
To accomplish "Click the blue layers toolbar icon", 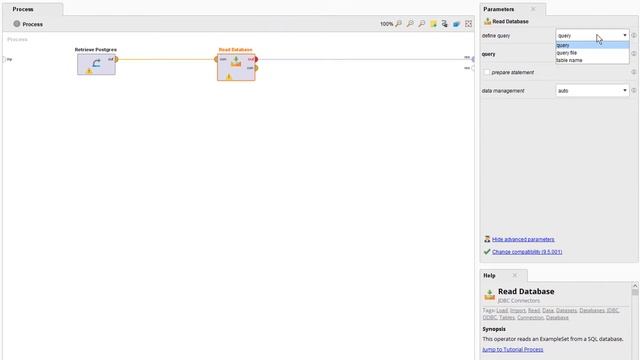I will [x=456, y=24].
